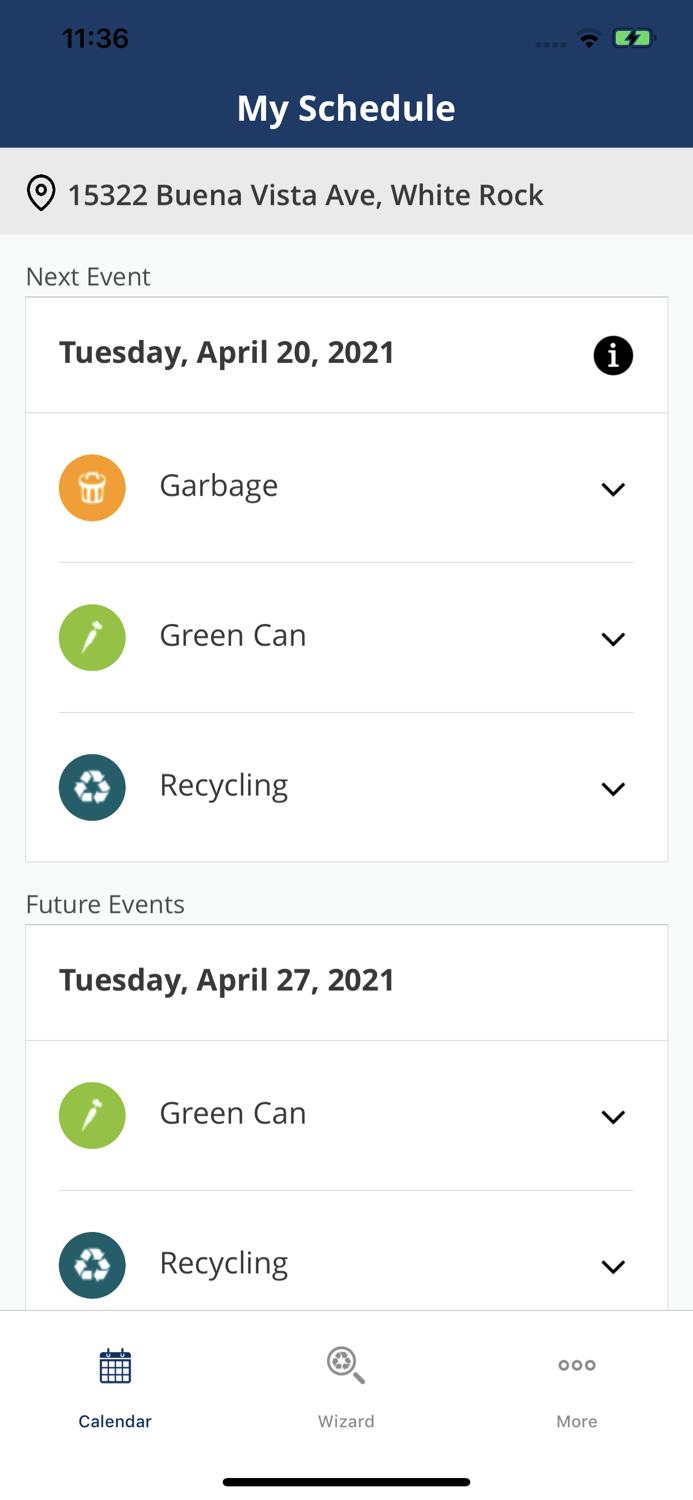
Task: Tap the orange Garbage bin icon
Action: tap(92, 487)
